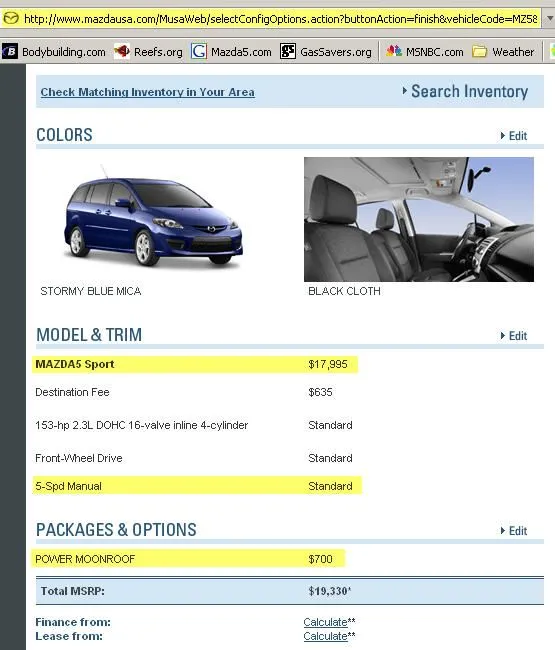Click Calculate link for Lease from
555x650 pixels.
pos(325,636)
